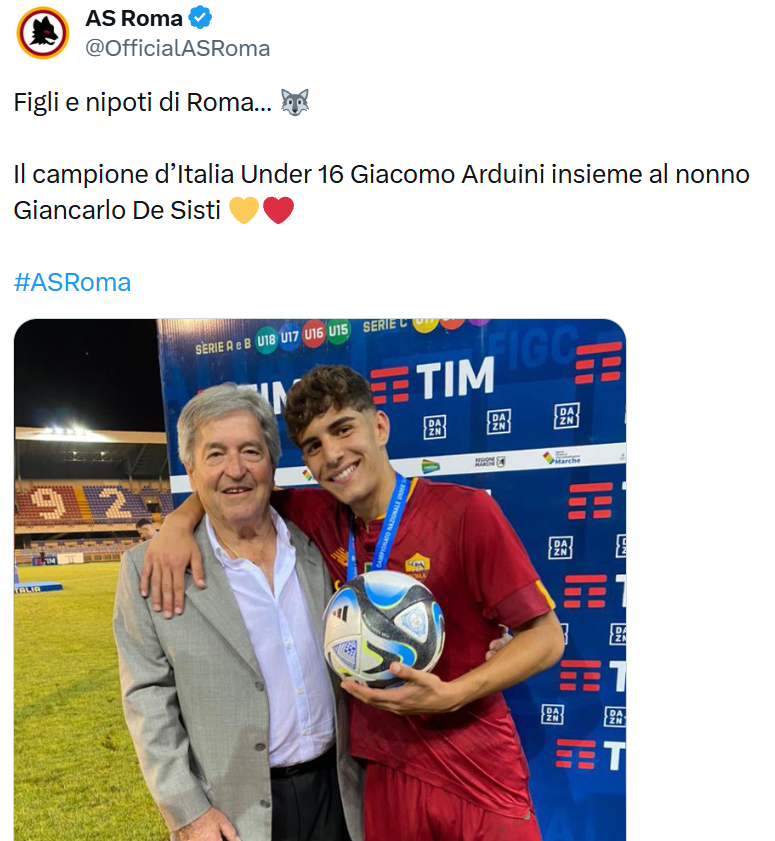Image resolution: width=775 pixels, height=841 pixels.
Task: Click the yellow U17 badge on the banner
Action: coord(290,336)
